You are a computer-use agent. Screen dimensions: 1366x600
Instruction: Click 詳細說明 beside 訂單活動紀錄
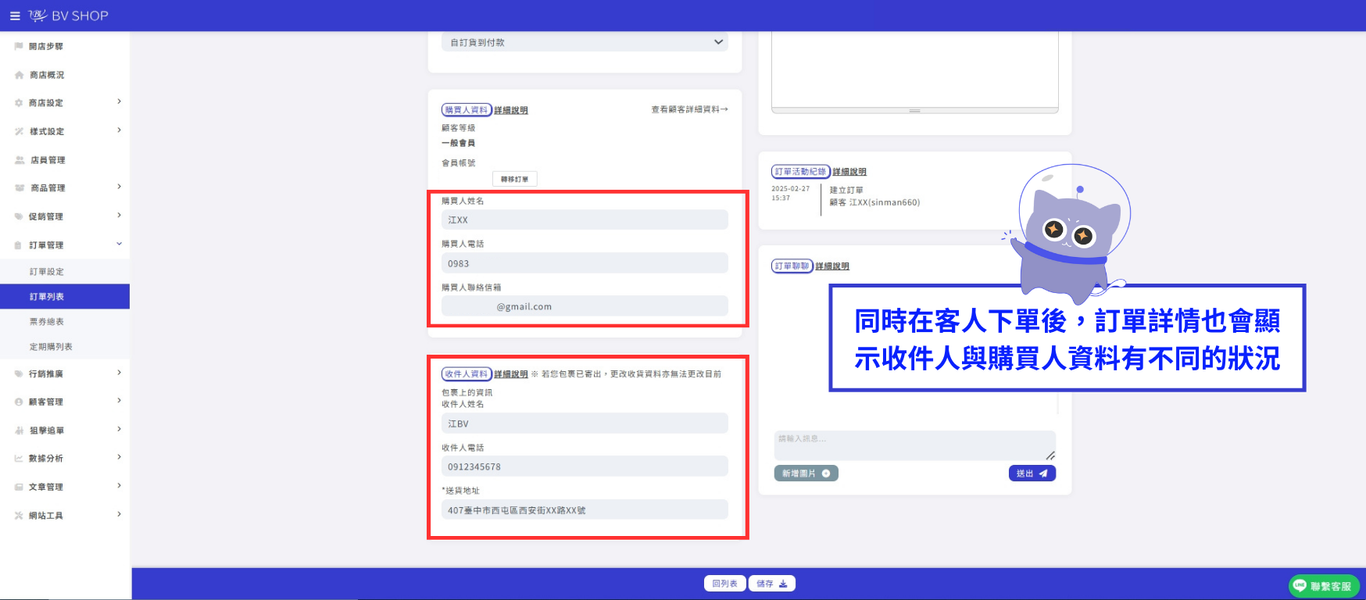pyautogui.click(x=850, y=172)
